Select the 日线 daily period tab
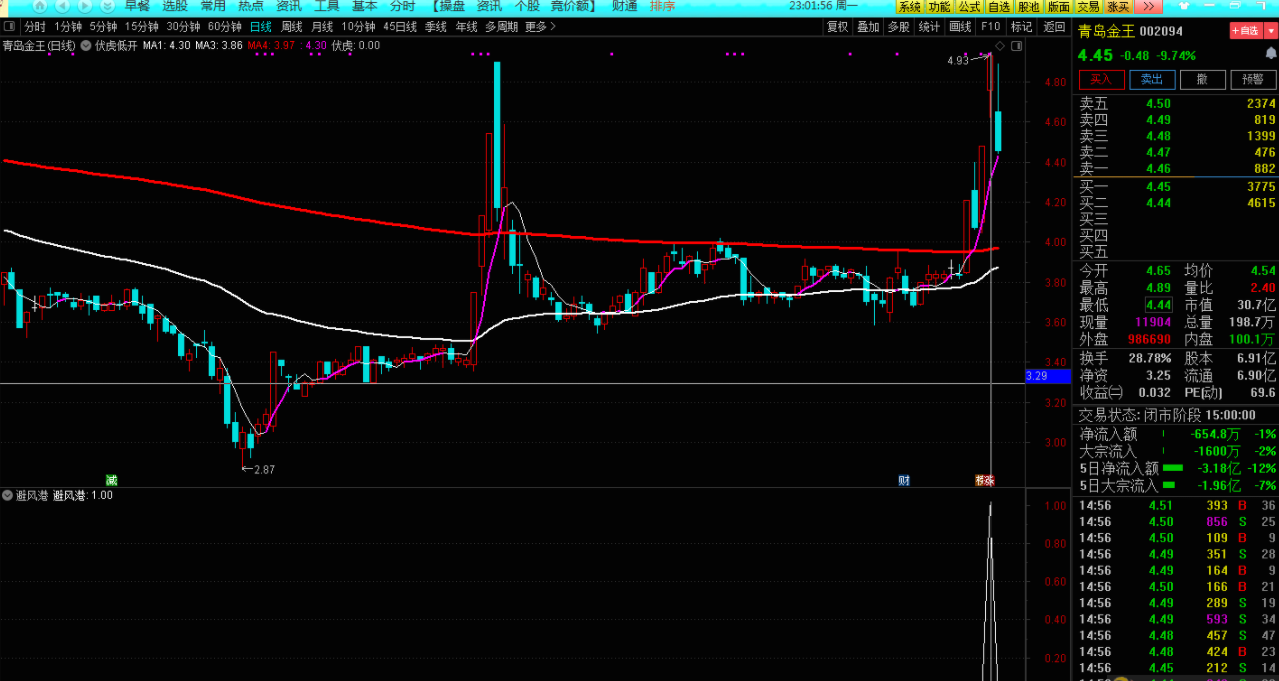This screenshot has width=1279, height=681. tap(260, 26)
